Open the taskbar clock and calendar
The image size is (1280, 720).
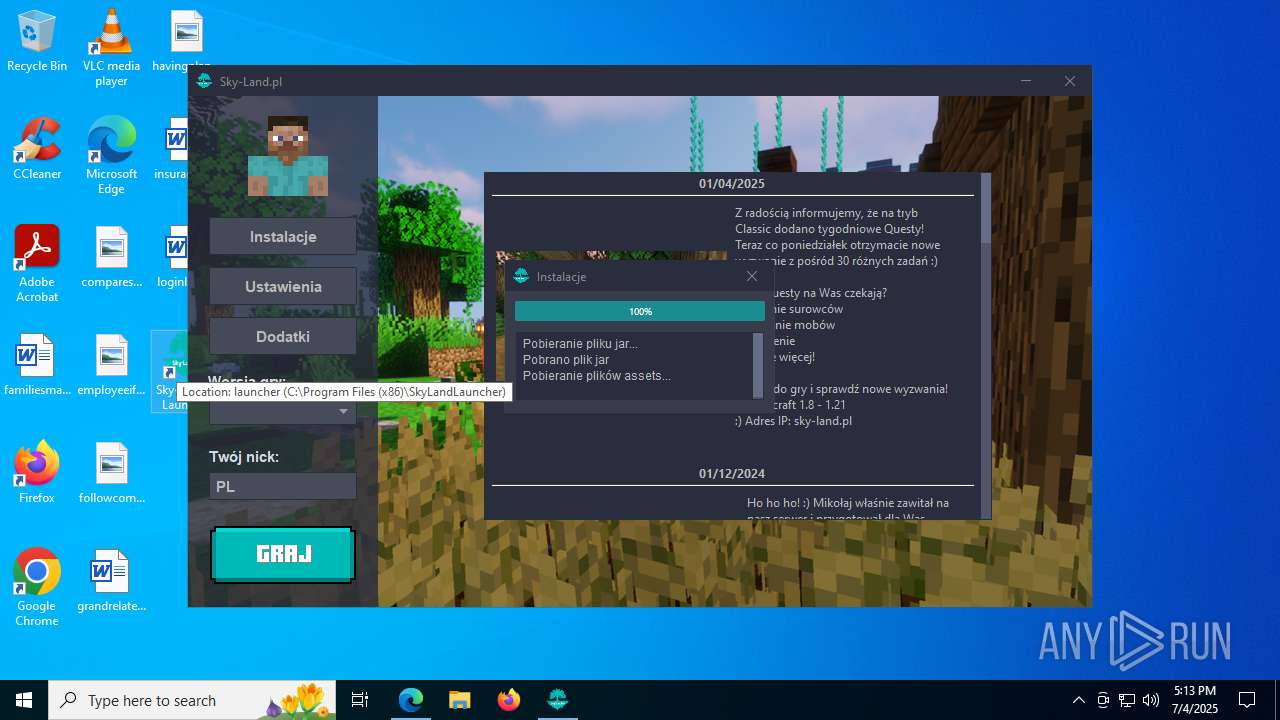coord(1195,700)
